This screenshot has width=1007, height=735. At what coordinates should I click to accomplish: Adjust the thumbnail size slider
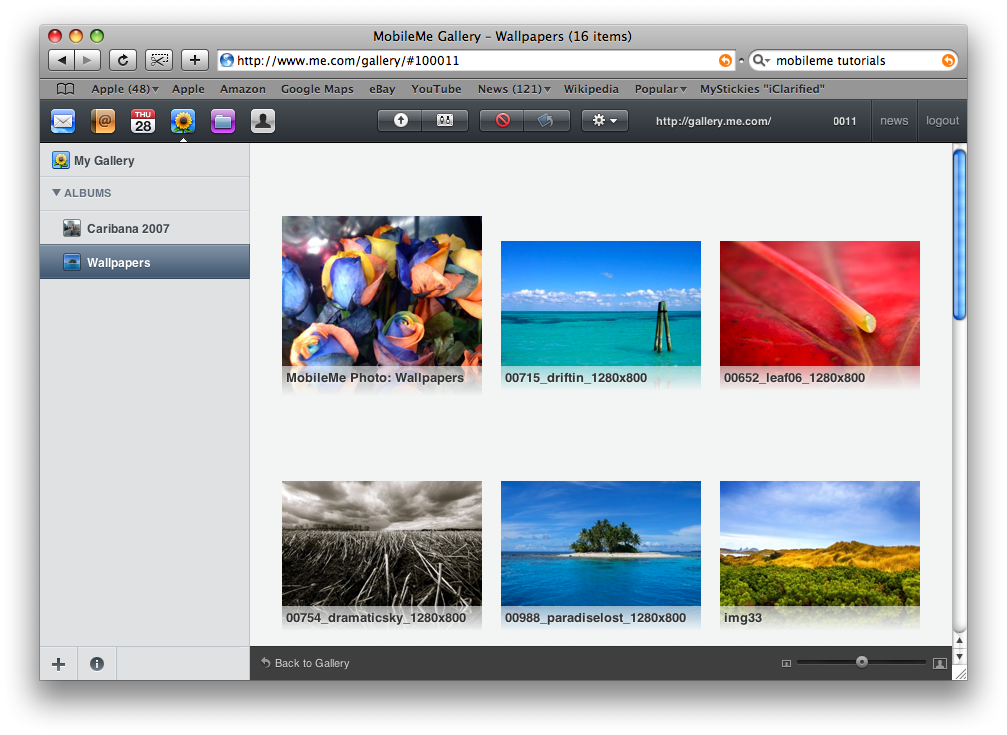[862, 662]
